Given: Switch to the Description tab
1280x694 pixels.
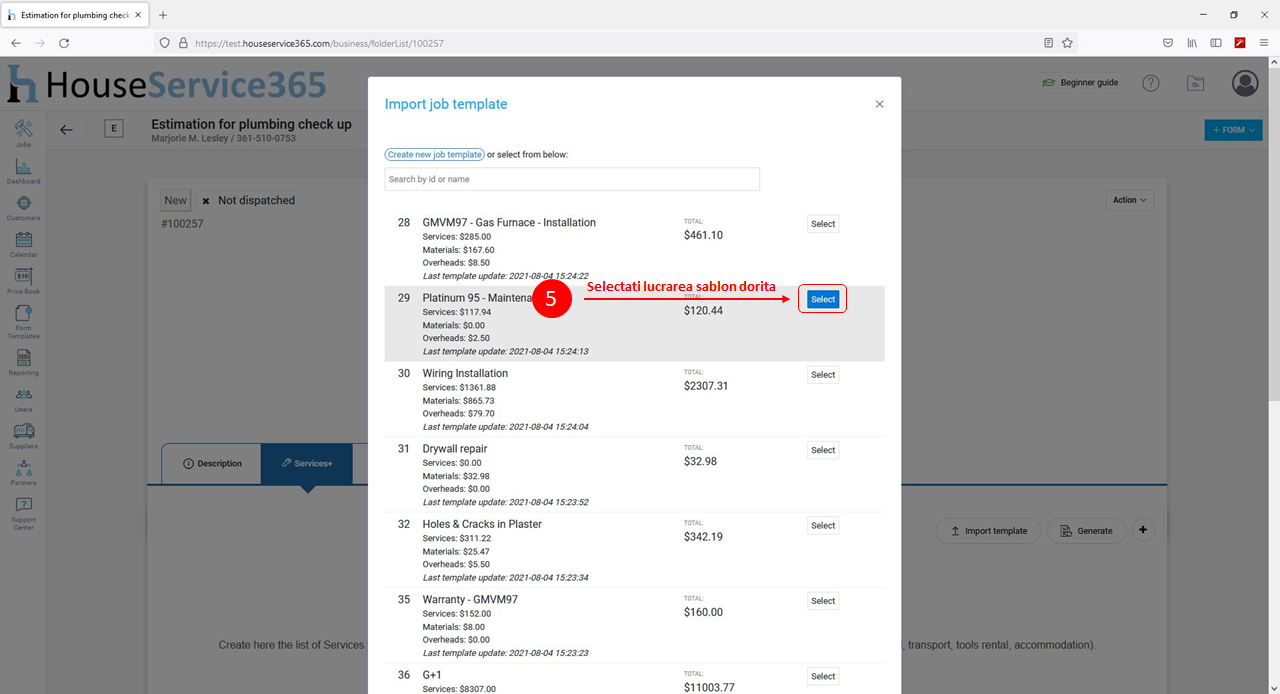Looking at the screenshot, I should [212, 464].
